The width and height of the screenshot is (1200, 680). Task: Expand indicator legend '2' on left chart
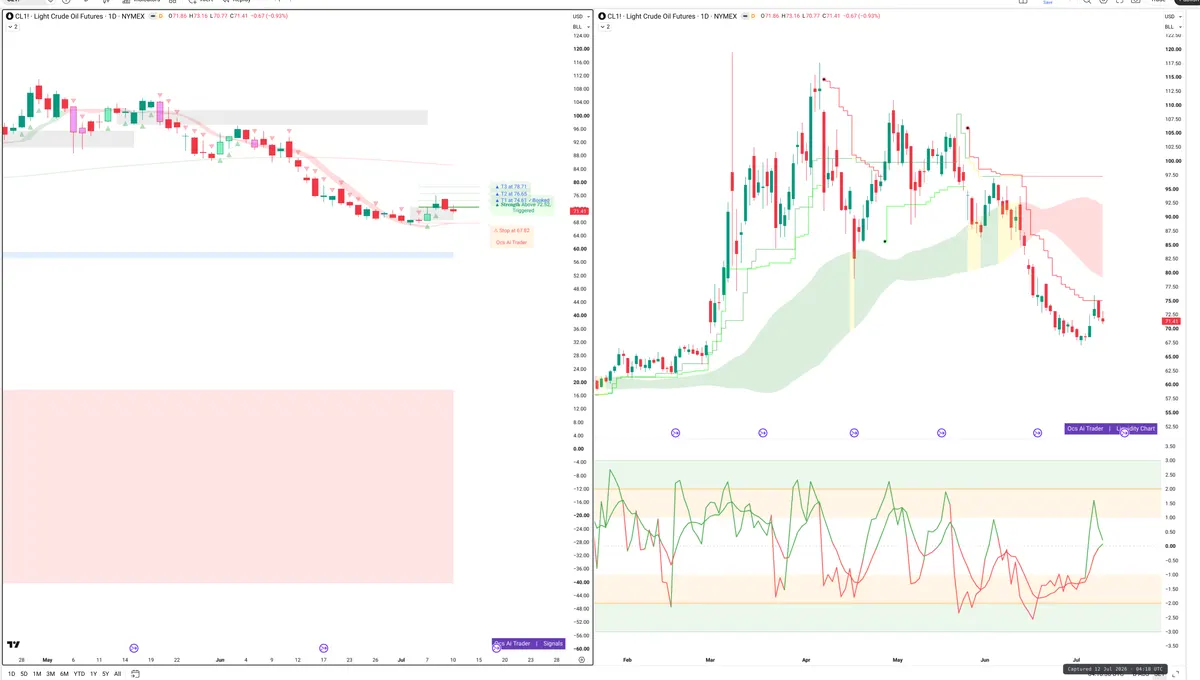pyautogui.click(x=13, y=27)
